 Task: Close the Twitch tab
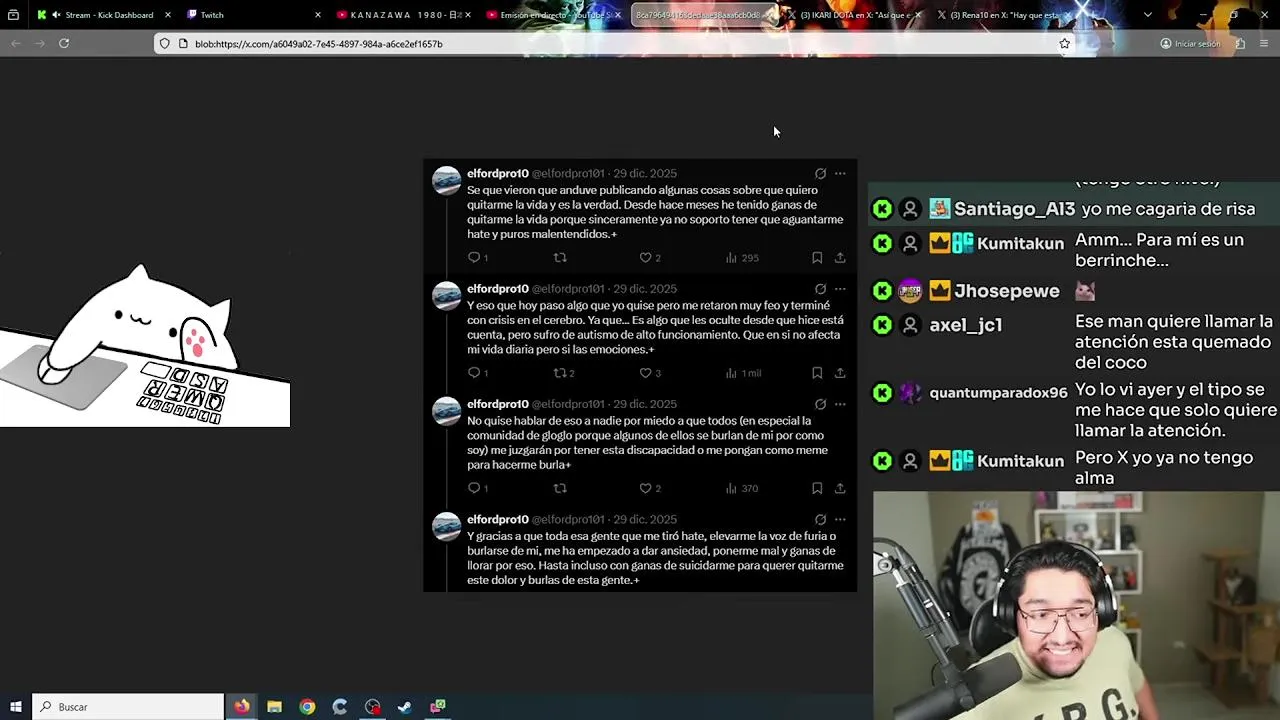tap(317, 15)
